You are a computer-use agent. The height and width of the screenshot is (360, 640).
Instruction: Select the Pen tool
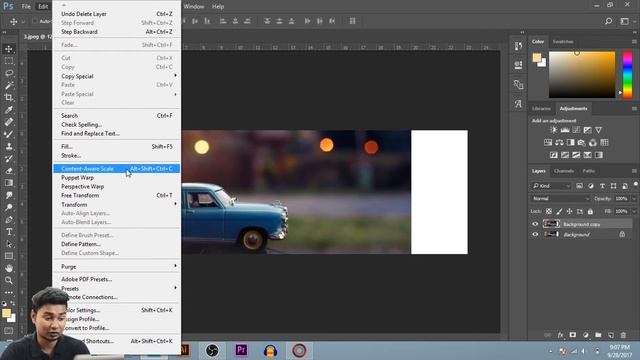click(x=9, y=220)
